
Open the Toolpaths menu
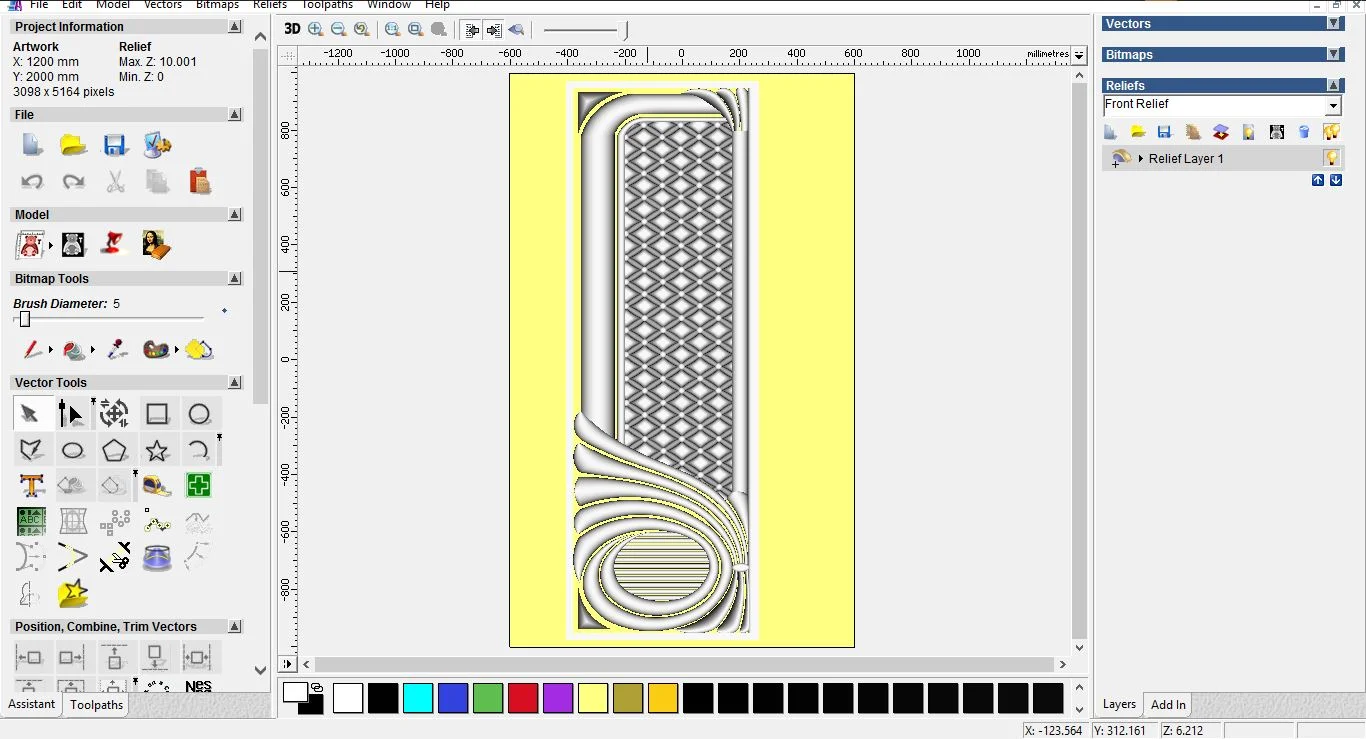tap(327, 5)
